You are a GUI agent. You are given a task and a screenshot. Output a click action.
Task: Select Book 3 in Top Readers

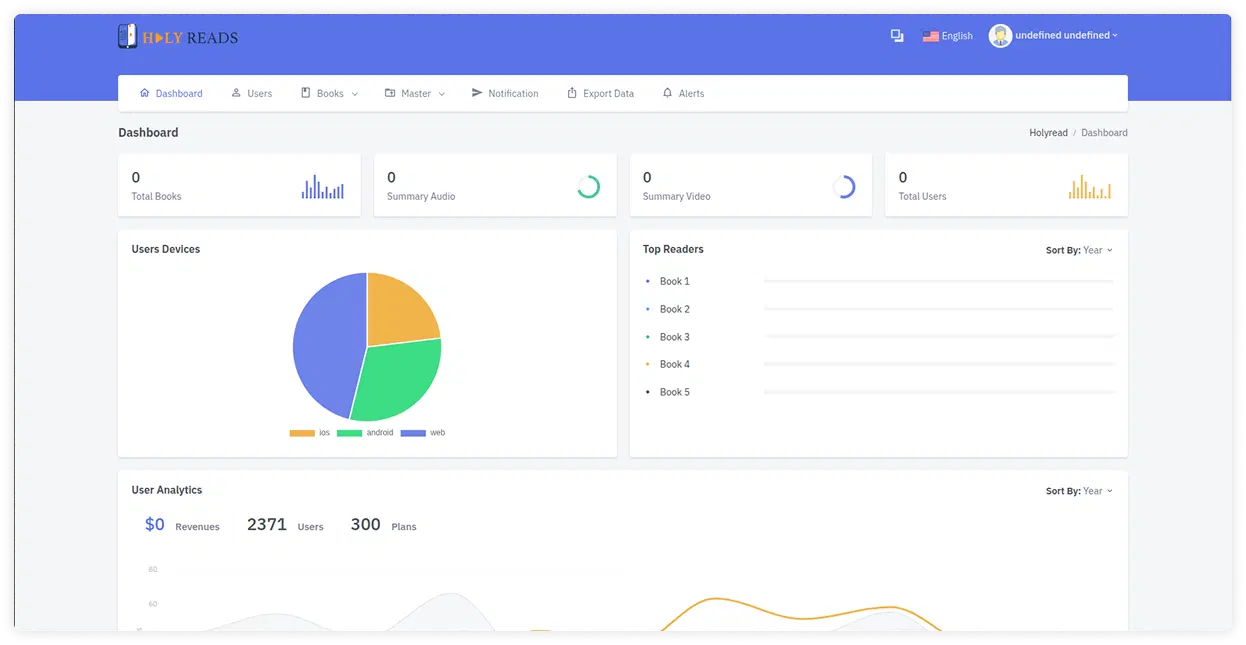click(675, 337)
